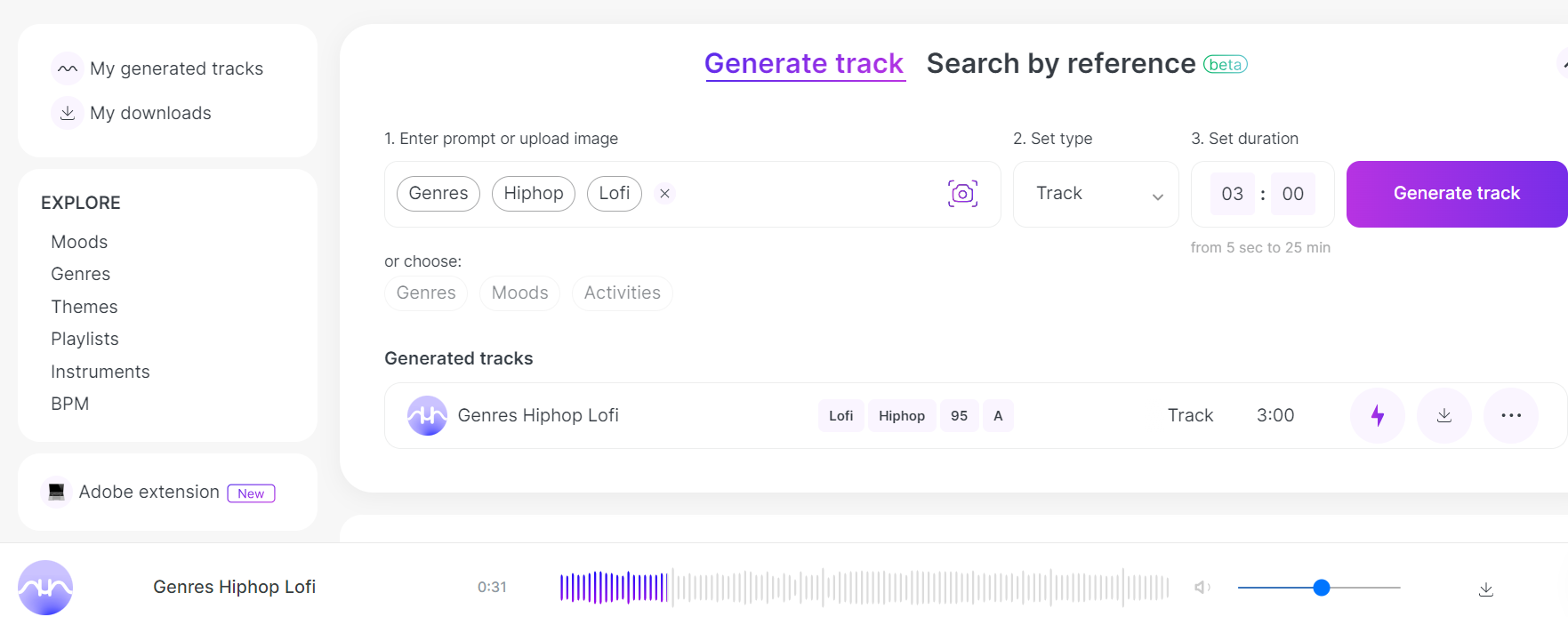Screen dimensions: 1568x617
Task: Select the Hiphop prompt tag
Action: (x=534, y=194)
